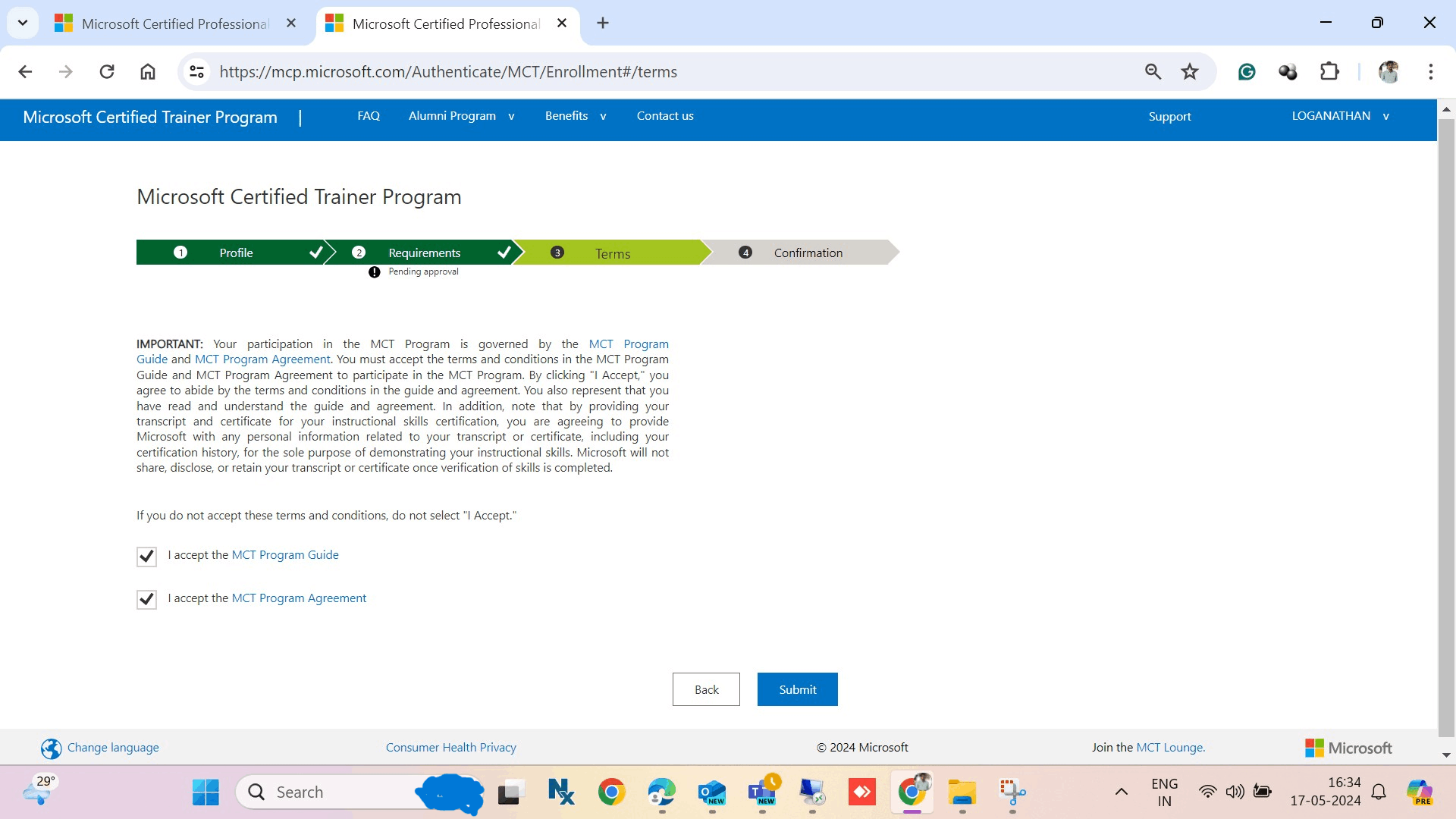Open the NX taskbar application
The width and height of the screenshot is (1456, 819).
click(561, 792)
